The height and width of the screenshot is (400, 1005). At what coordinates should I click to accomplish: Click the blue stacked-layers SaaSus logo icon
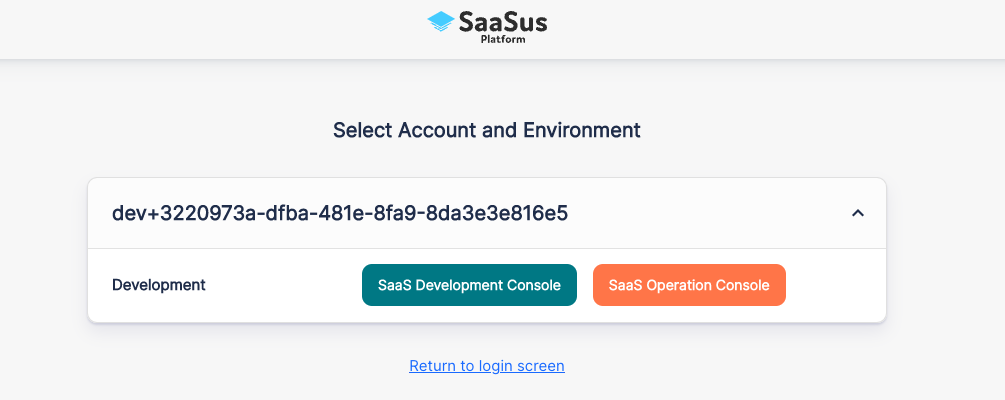[x=440, y=22]
